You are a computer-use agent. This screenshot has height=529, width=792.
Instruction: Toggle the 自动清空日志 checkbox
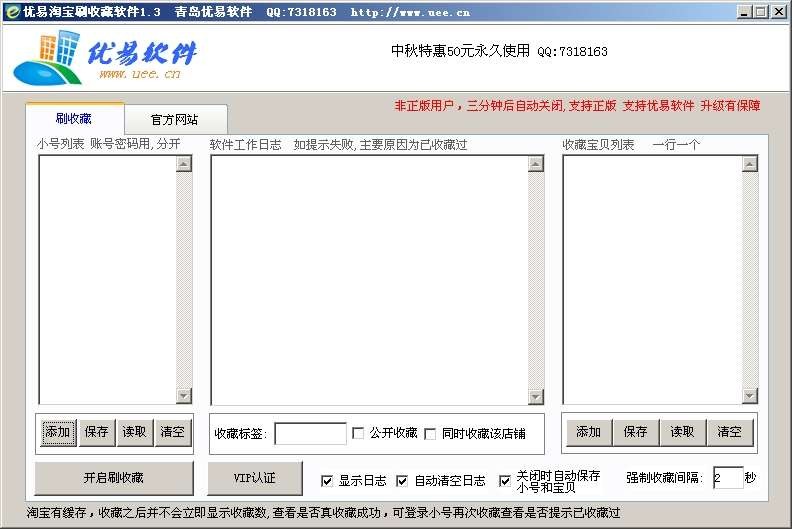coord(402,480)
